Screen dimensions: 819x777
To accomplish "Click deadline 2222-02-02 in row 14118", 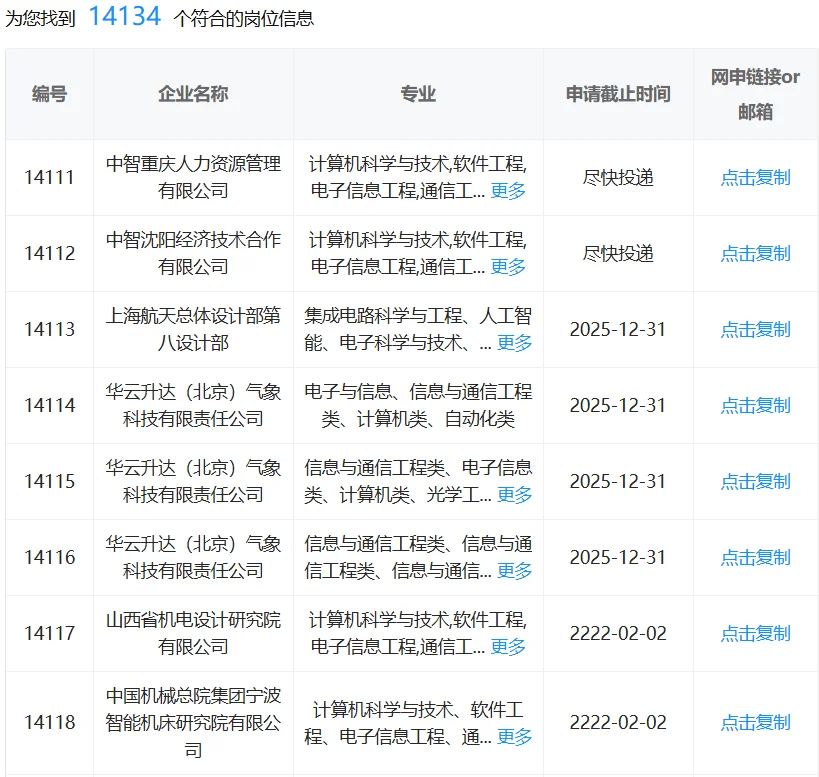I will tap(618, 723).
